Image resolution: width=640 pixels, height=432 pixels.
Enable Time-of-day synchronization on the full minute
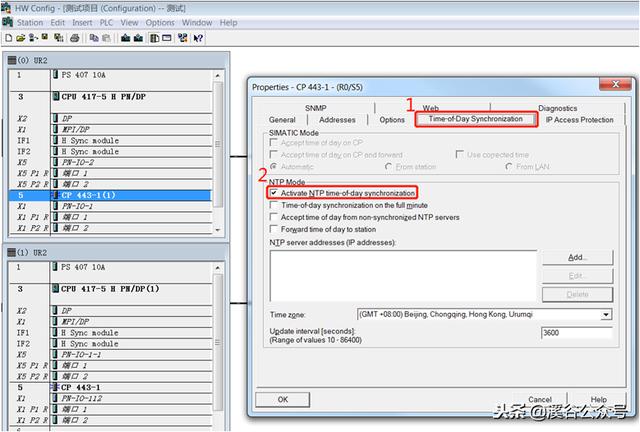274,205
